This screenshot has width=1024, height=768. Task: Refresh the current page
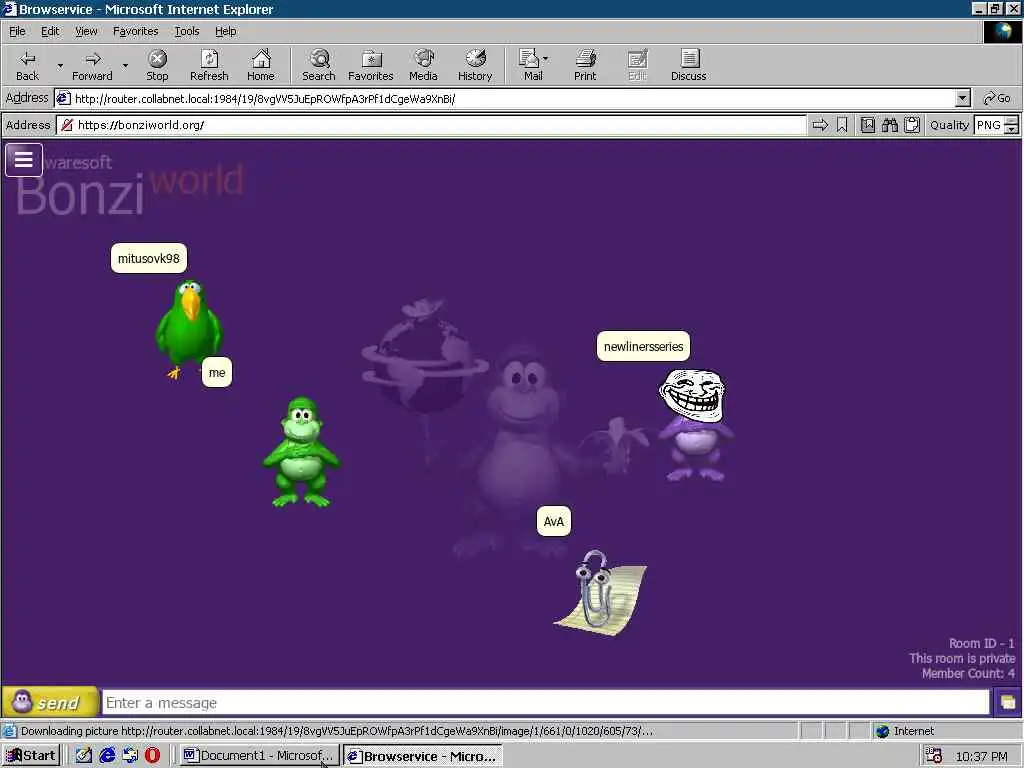[x=209, y=65]
